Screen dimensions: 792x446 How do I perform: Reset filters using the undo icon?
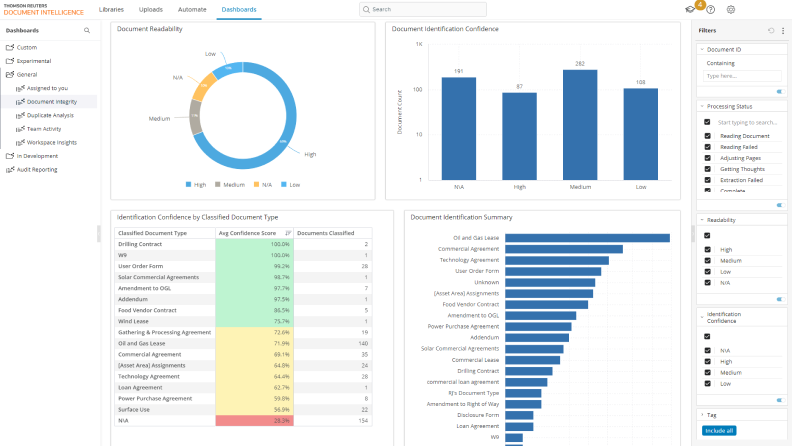(770, 31)
